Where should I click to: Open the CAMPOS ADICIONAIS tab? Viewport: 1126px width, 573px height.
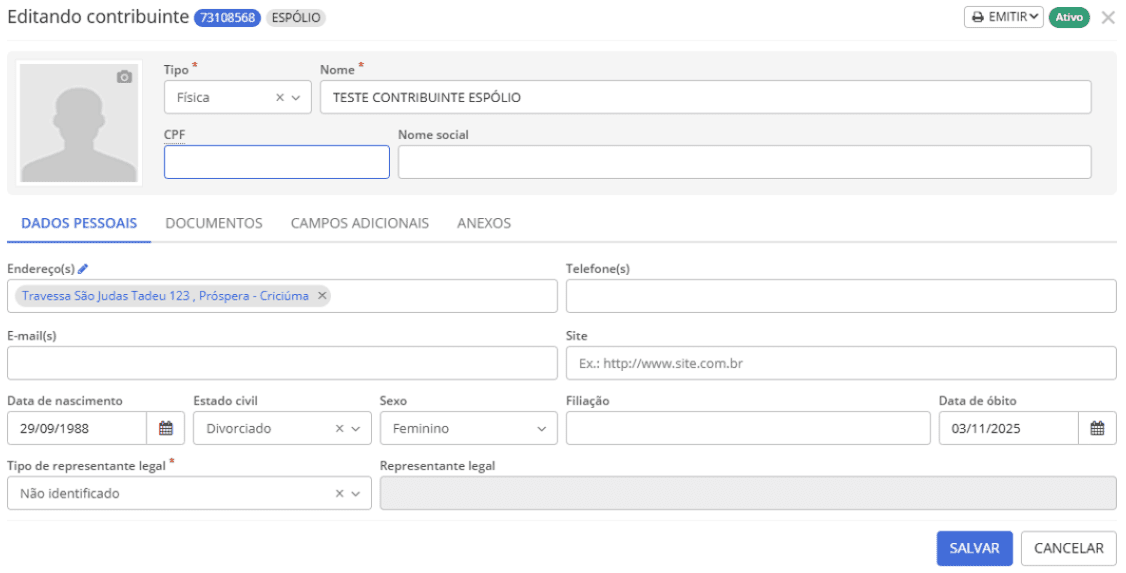[x=360, y=223]
